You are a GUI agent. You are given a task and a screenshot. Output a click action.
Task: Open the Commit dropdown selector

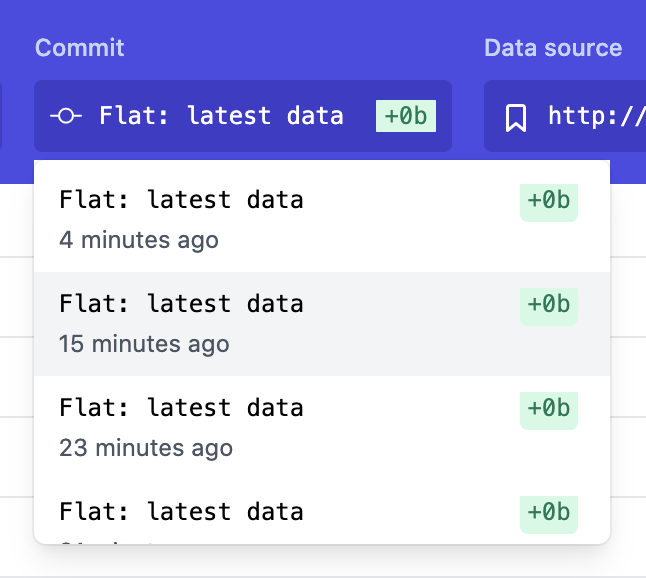(243, 116)
